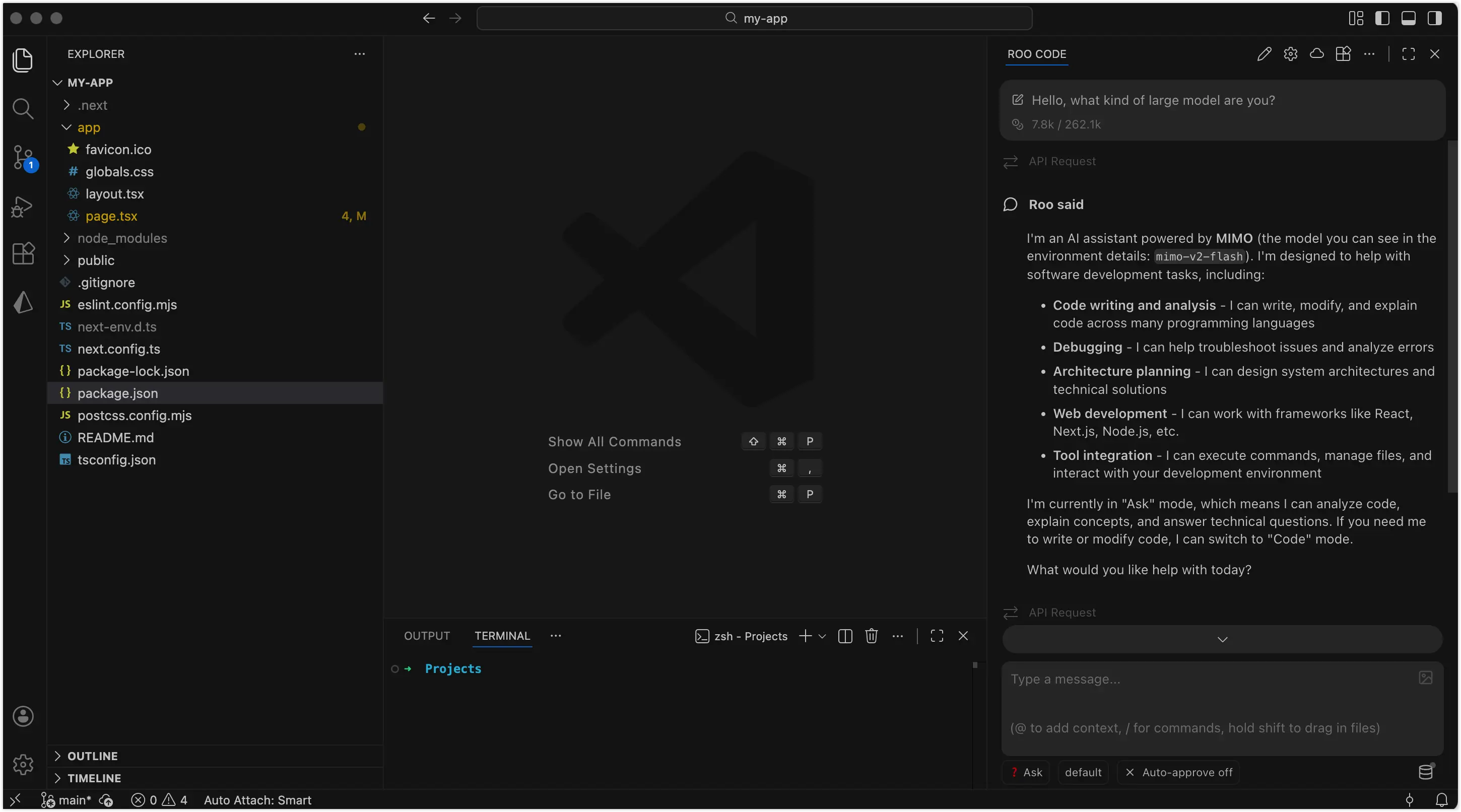
Task: Open Roo Code settings gear
Action: pos(1290,54)
